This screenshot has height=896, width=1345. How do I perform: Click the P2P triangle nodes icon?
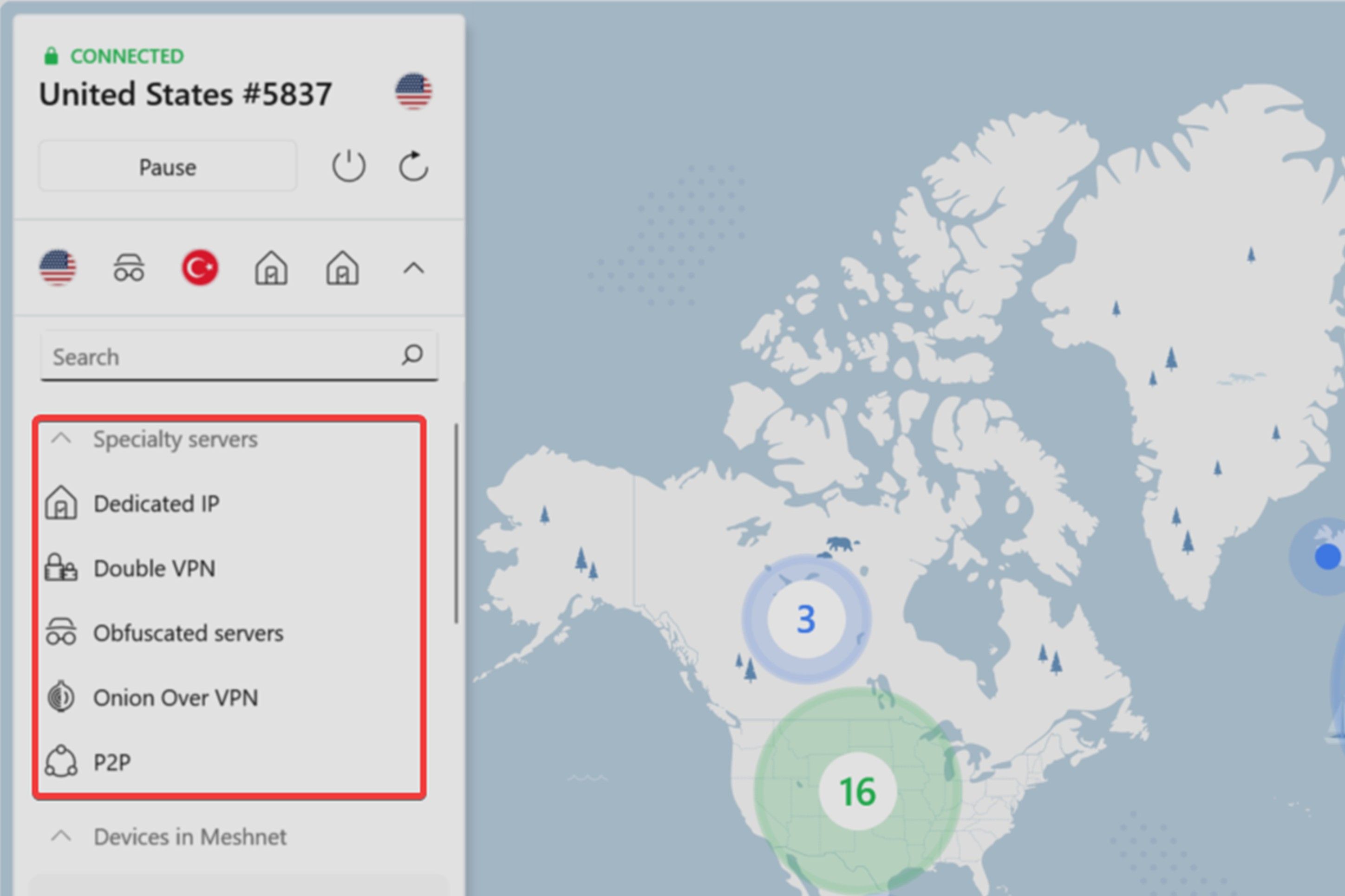(60, 761)
